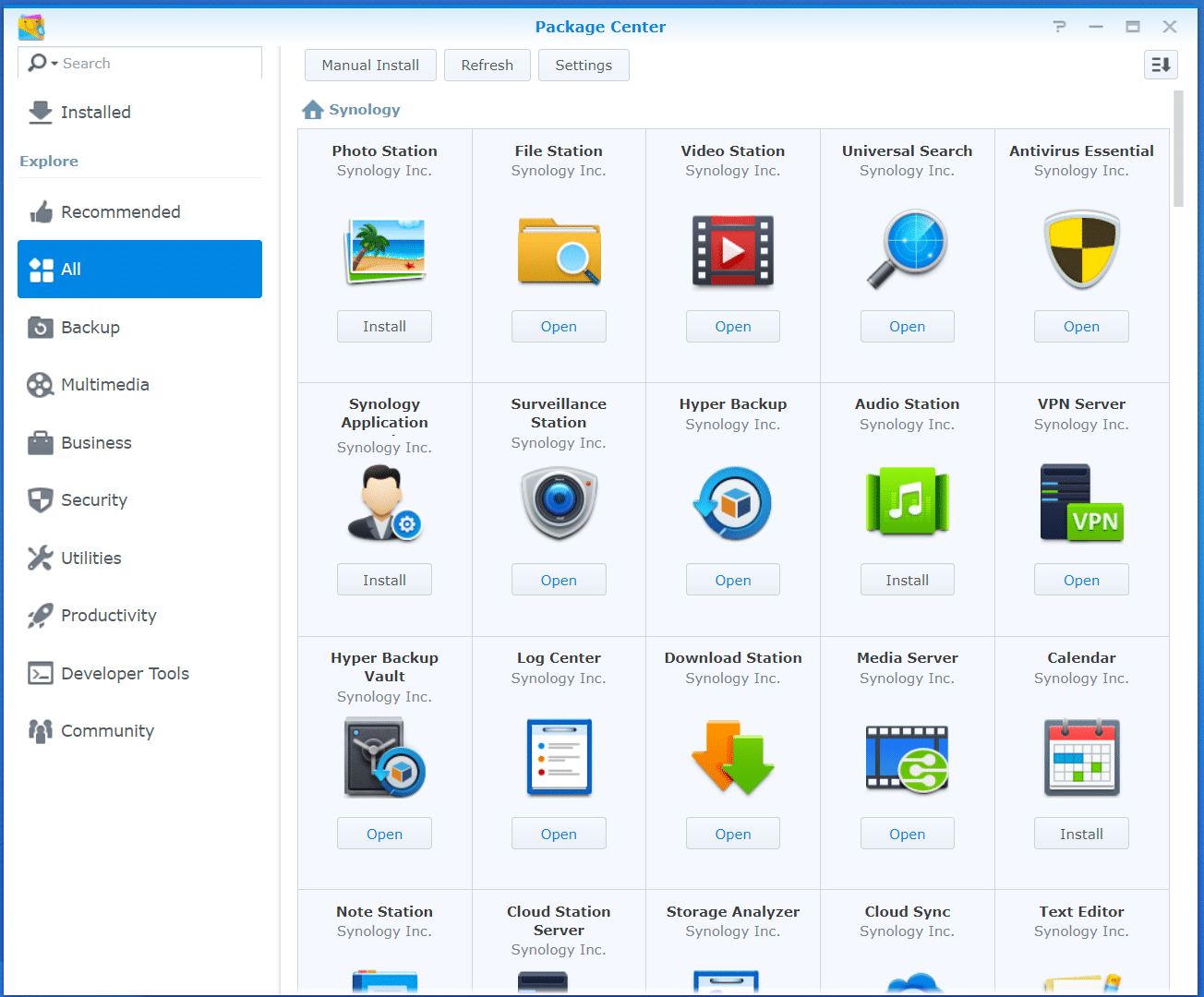Click the Manual Install button
The width and height of the screenshot is (1204, 997).
point(370,65)
